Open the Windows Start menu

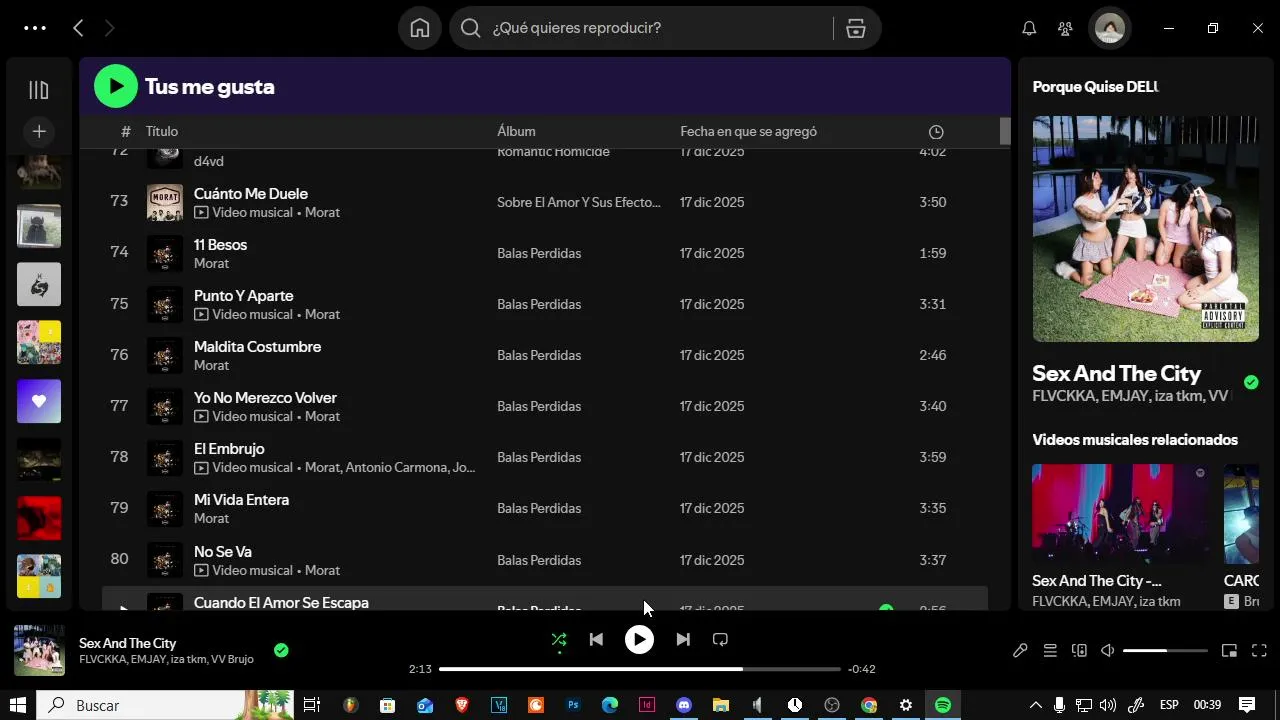(18, 705)
